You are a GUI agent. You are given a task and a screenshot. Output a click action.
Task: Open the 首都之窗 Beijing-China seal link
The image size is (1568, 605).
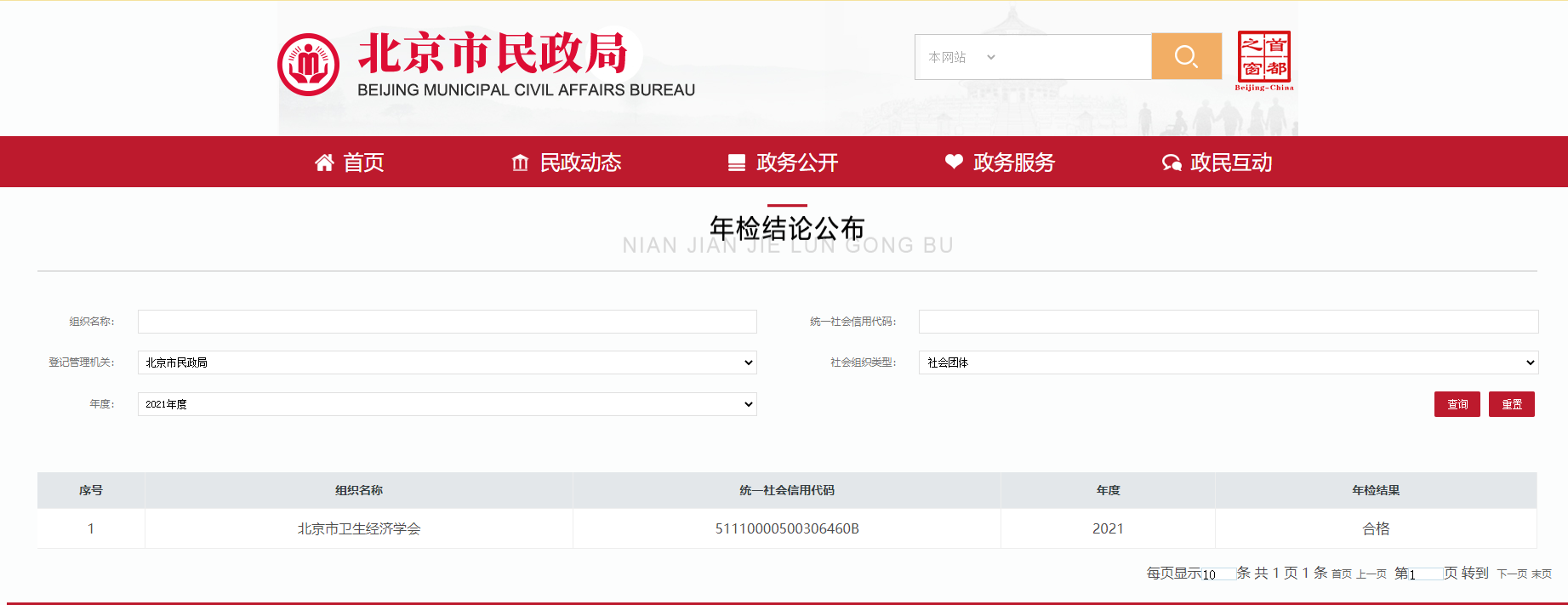(x=1264, y=60)
